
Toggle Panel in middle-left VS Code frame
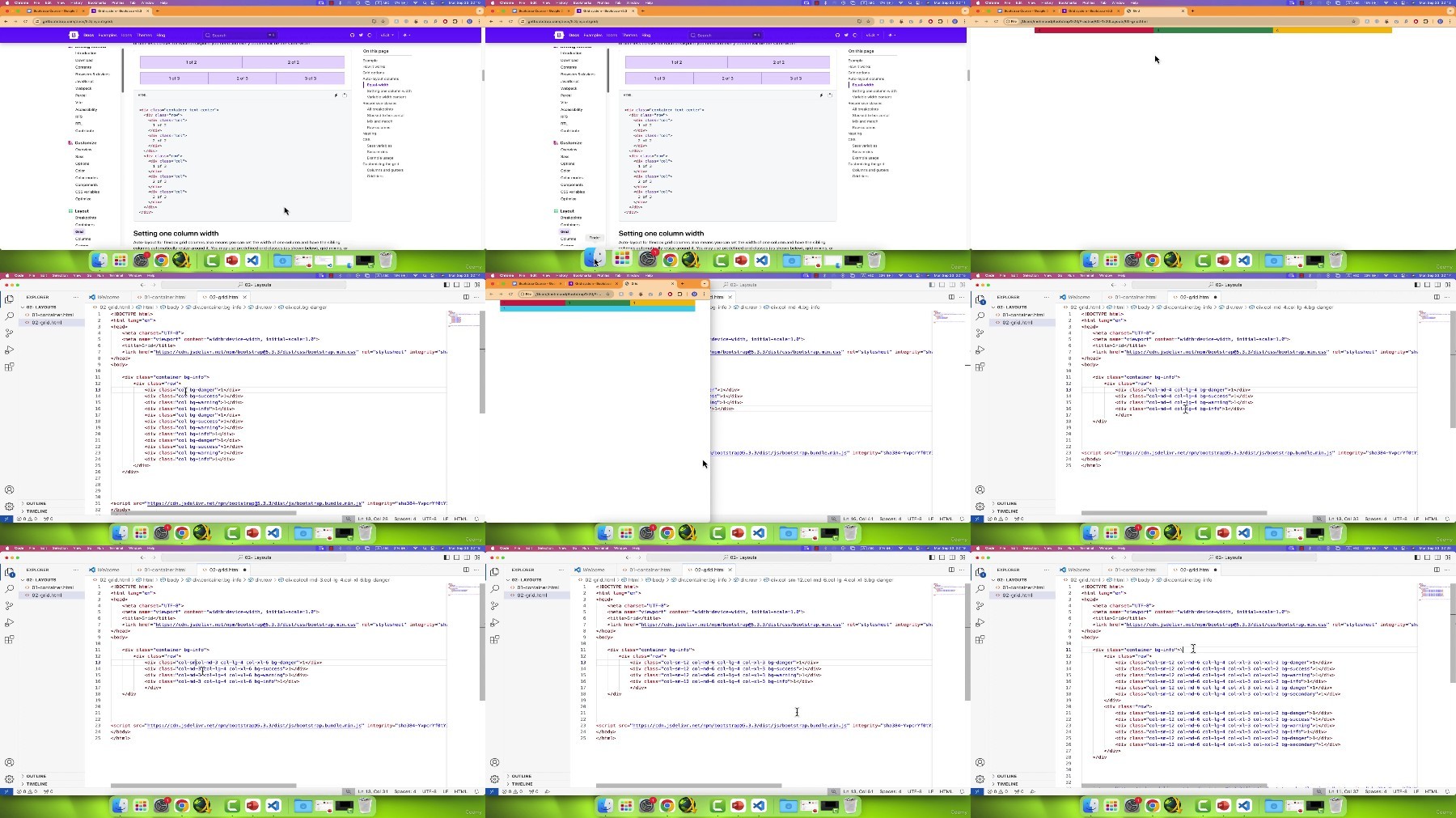456,285
